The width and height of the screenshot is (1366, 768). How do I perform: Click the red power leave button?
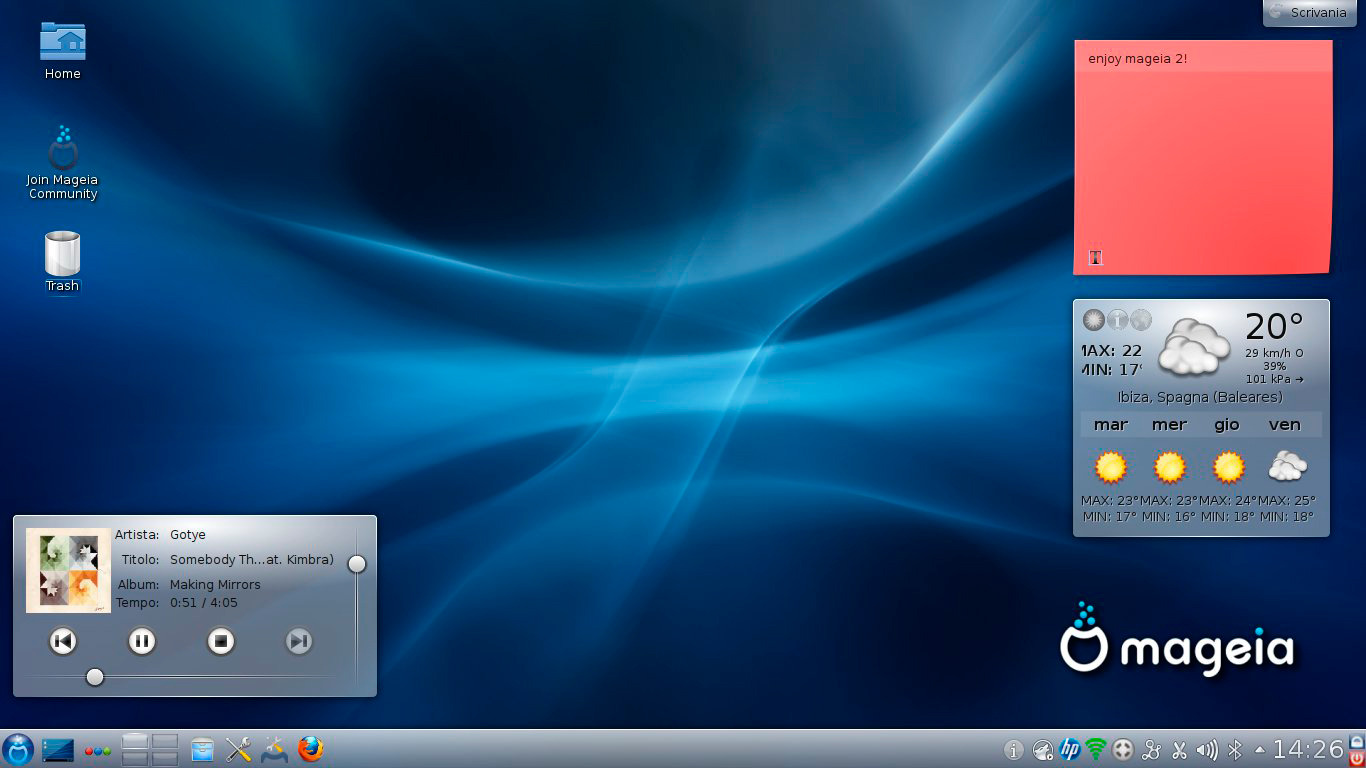point(1356,758)
